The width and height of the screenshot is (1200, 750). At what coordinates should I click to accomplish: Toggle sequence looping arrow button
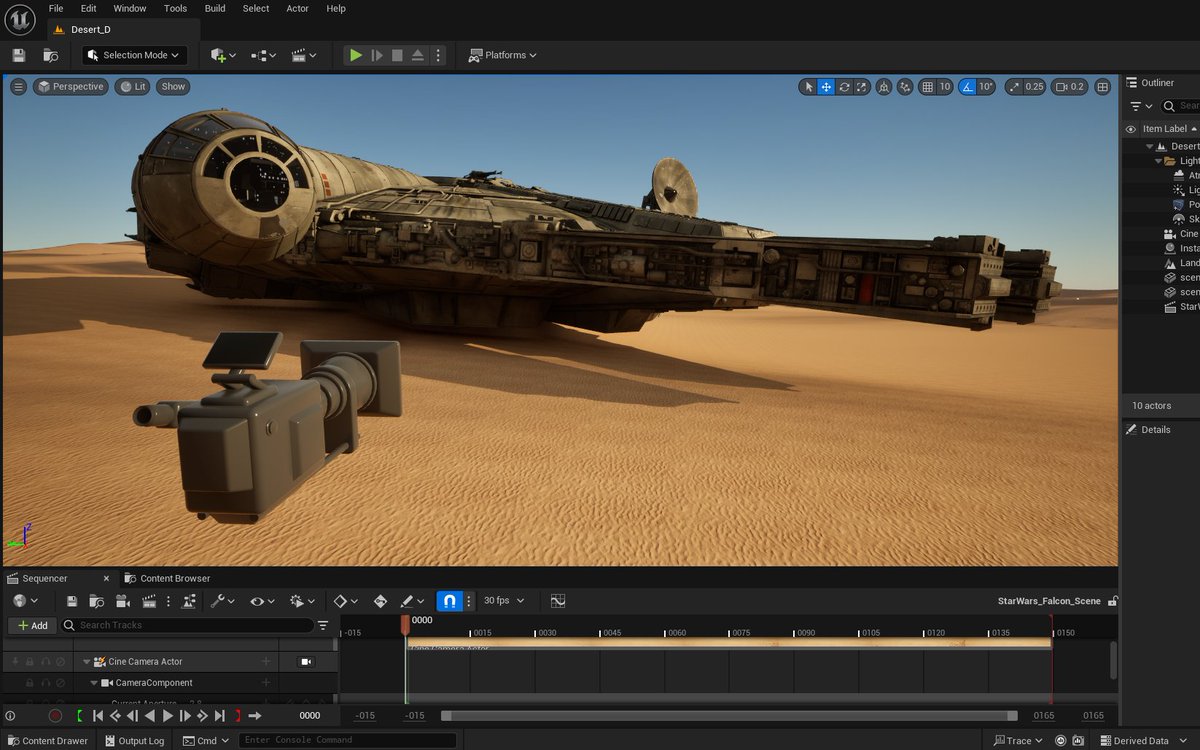pyautogui.click(x=255, y=716)
